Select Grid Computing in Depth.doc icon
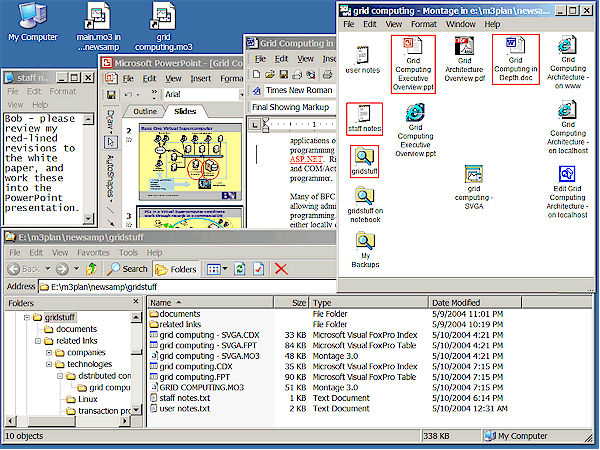 pyautogui.click(x=515, y=59)
